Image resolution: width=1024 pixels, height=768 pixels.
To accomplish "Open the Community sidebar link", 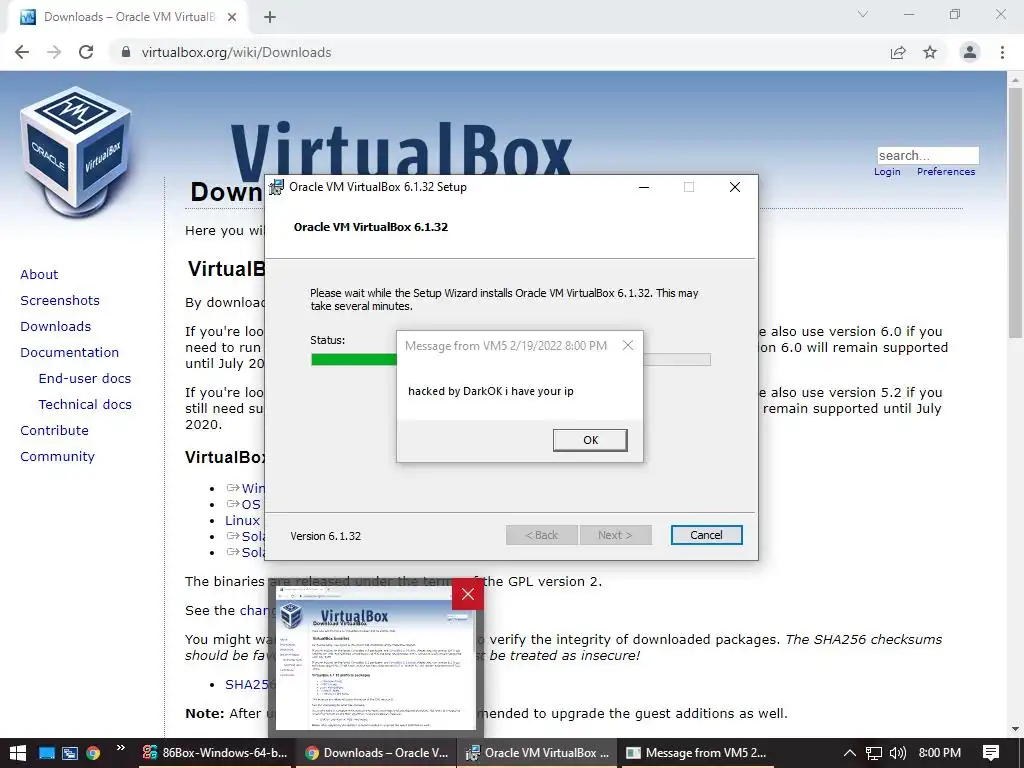I will [57, 457].
